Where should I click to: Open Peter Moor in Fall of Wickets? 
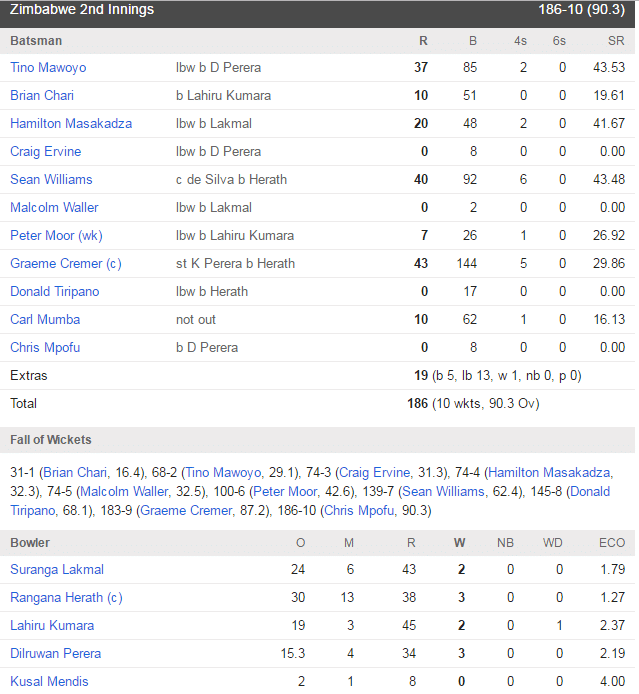(285, 492)
